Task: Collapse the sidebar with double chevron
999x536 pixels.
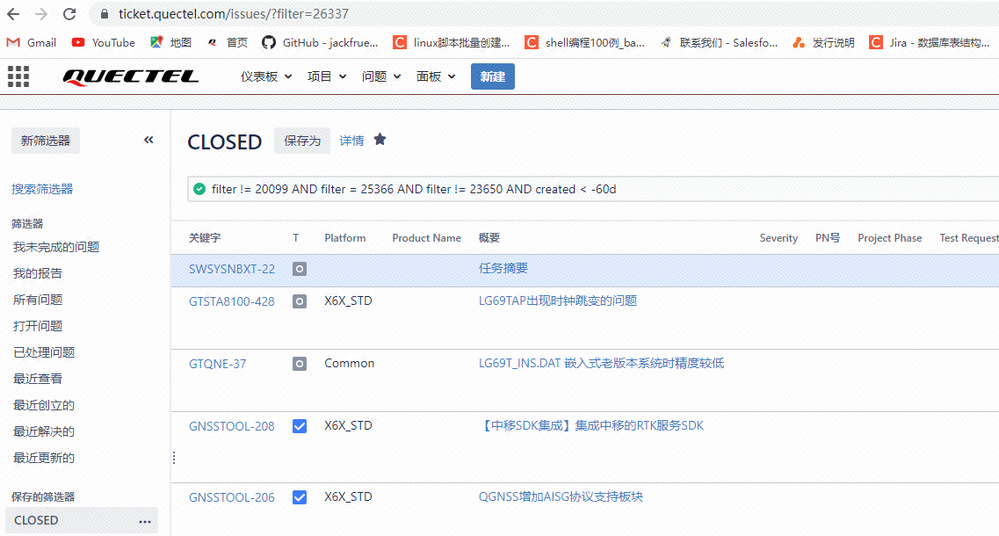Action: point(148,140)
